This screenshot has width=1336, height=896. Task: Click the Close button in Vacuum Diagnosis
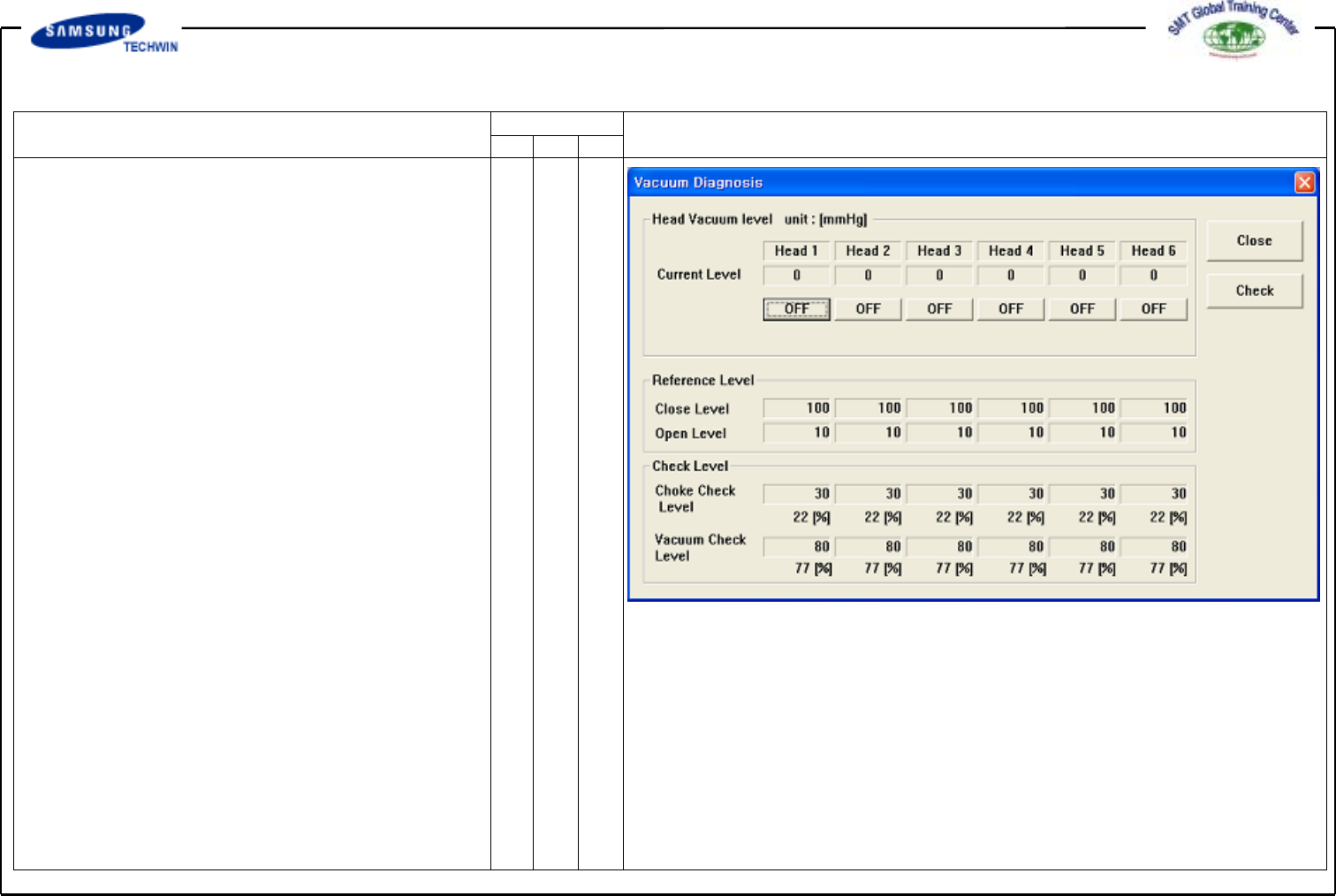(x=1255, y=240)
